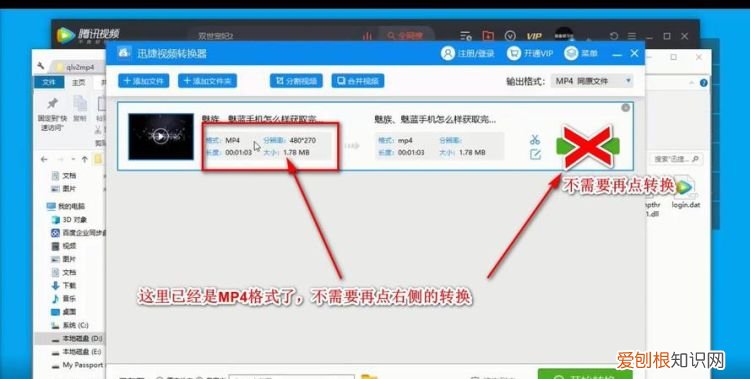Click the output file title on the right side

pos(435,119)
